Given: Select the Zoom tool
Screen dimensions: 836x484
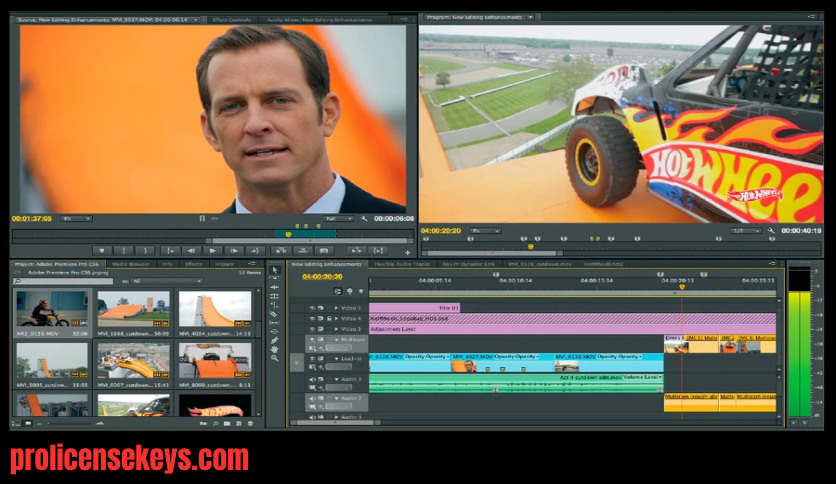Looking at the screenshot, I should 274,358.
